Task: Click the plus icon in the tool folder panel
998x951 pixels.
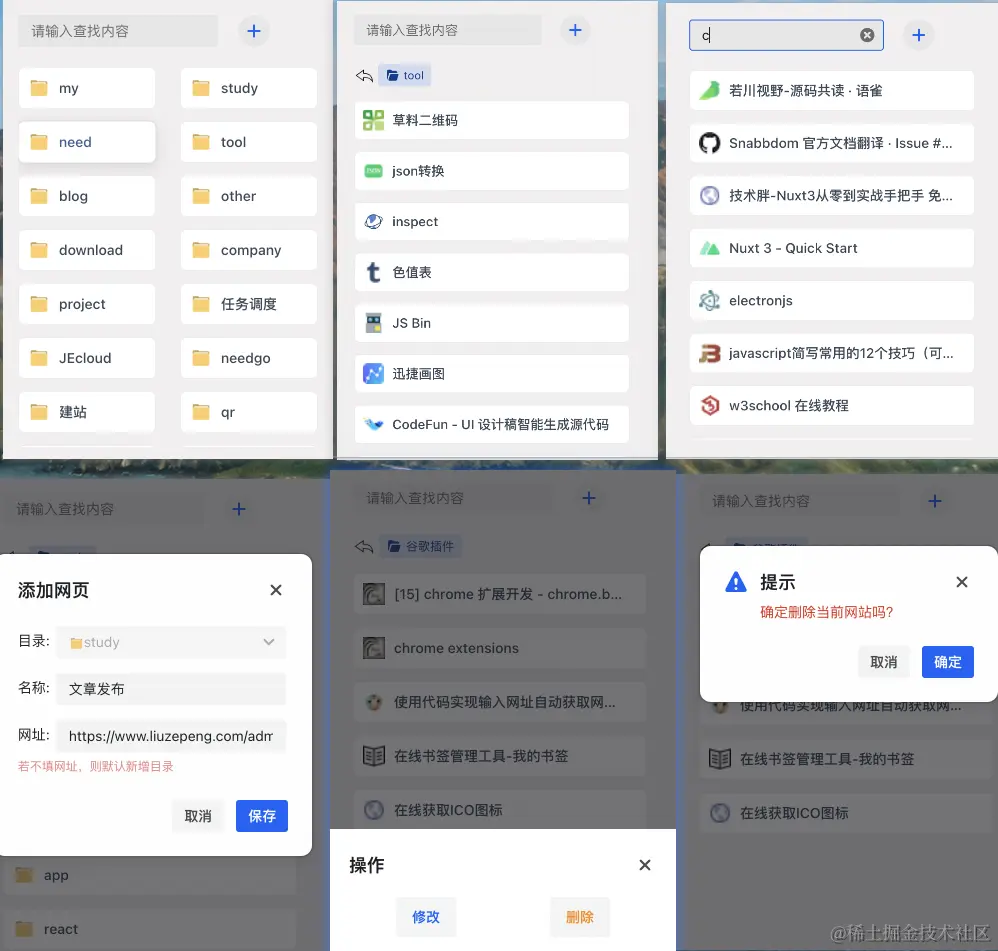Action: [x=575, y=30]
